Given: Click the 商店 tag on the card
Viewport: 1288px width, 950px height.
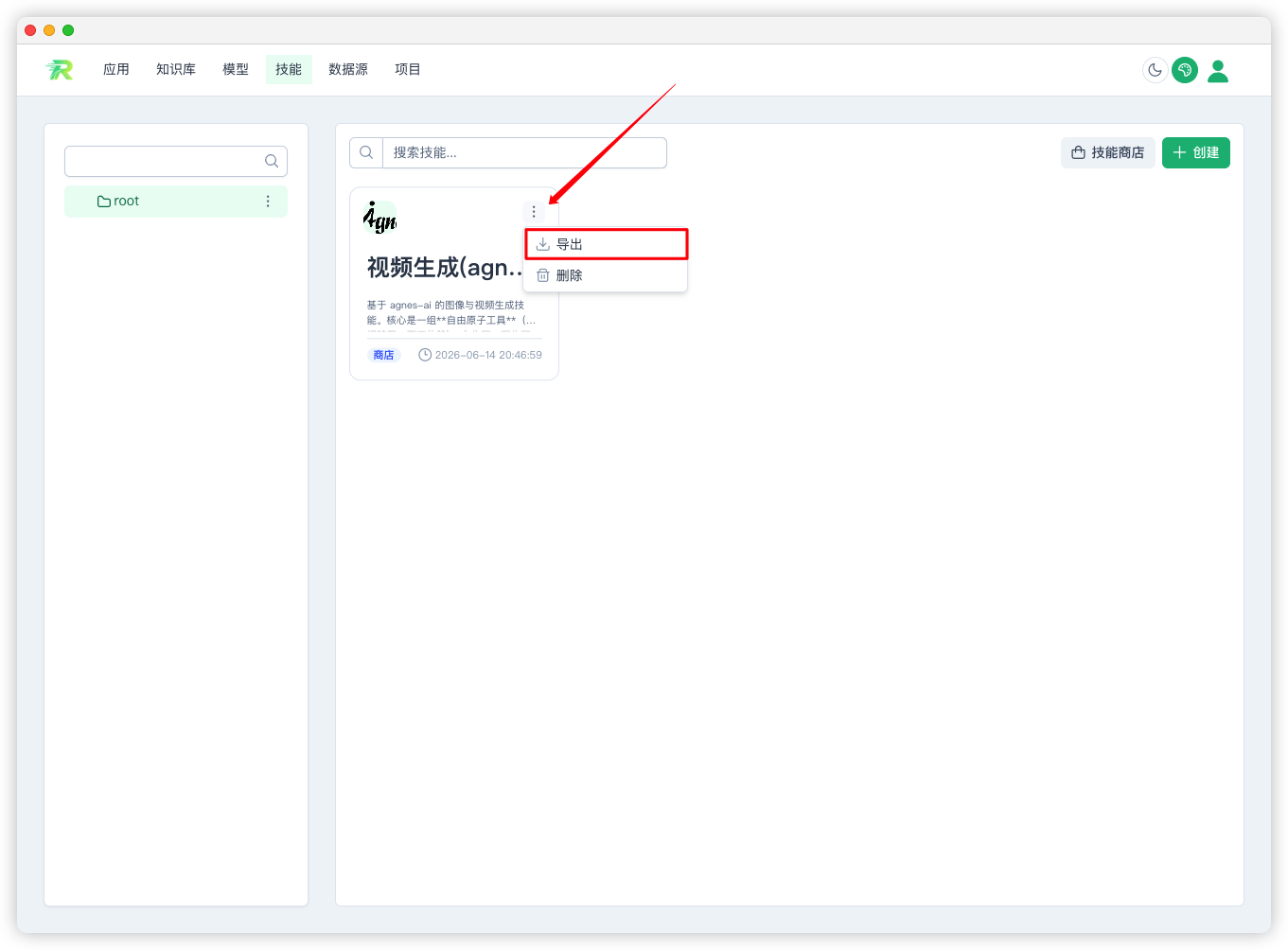Looking at the screenshot, I should coord(383,355).
